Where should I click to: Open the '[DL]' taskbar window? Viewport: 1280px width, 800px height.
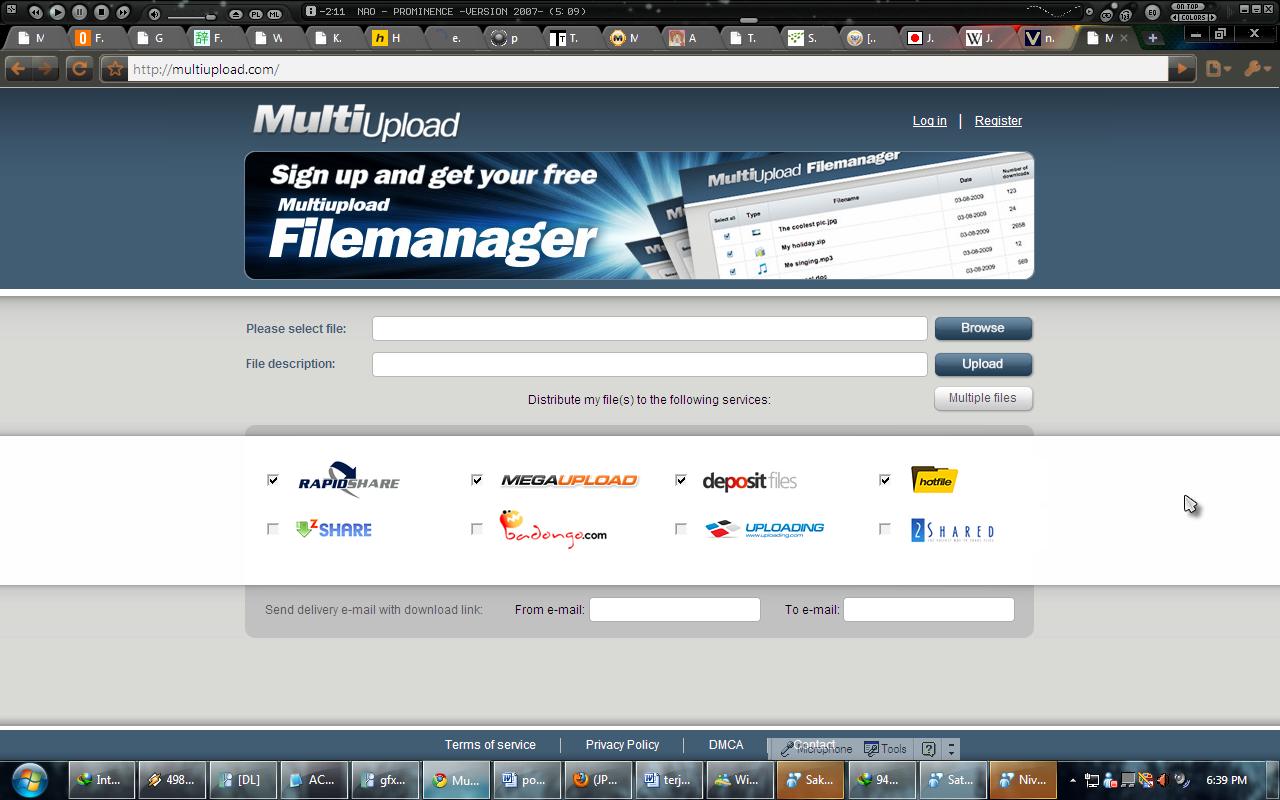(241, 780)
